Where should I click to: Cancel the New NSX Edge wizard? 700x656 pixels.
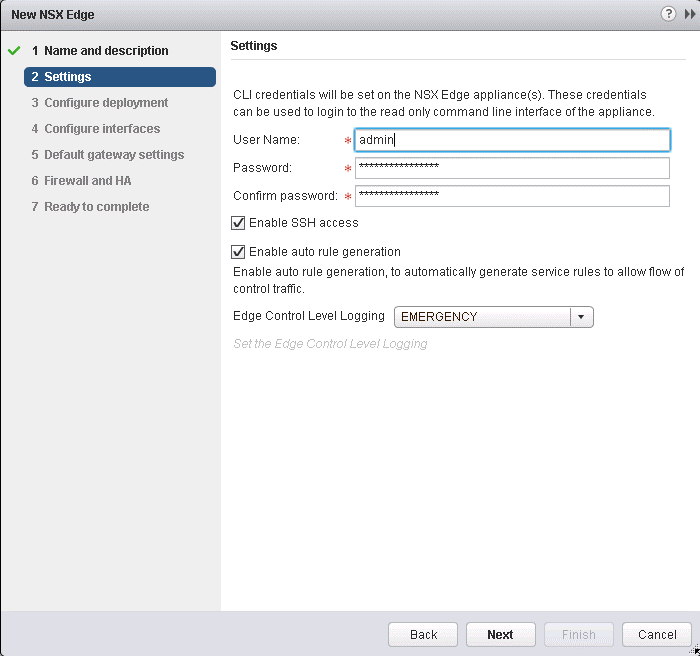click(657, 634)
